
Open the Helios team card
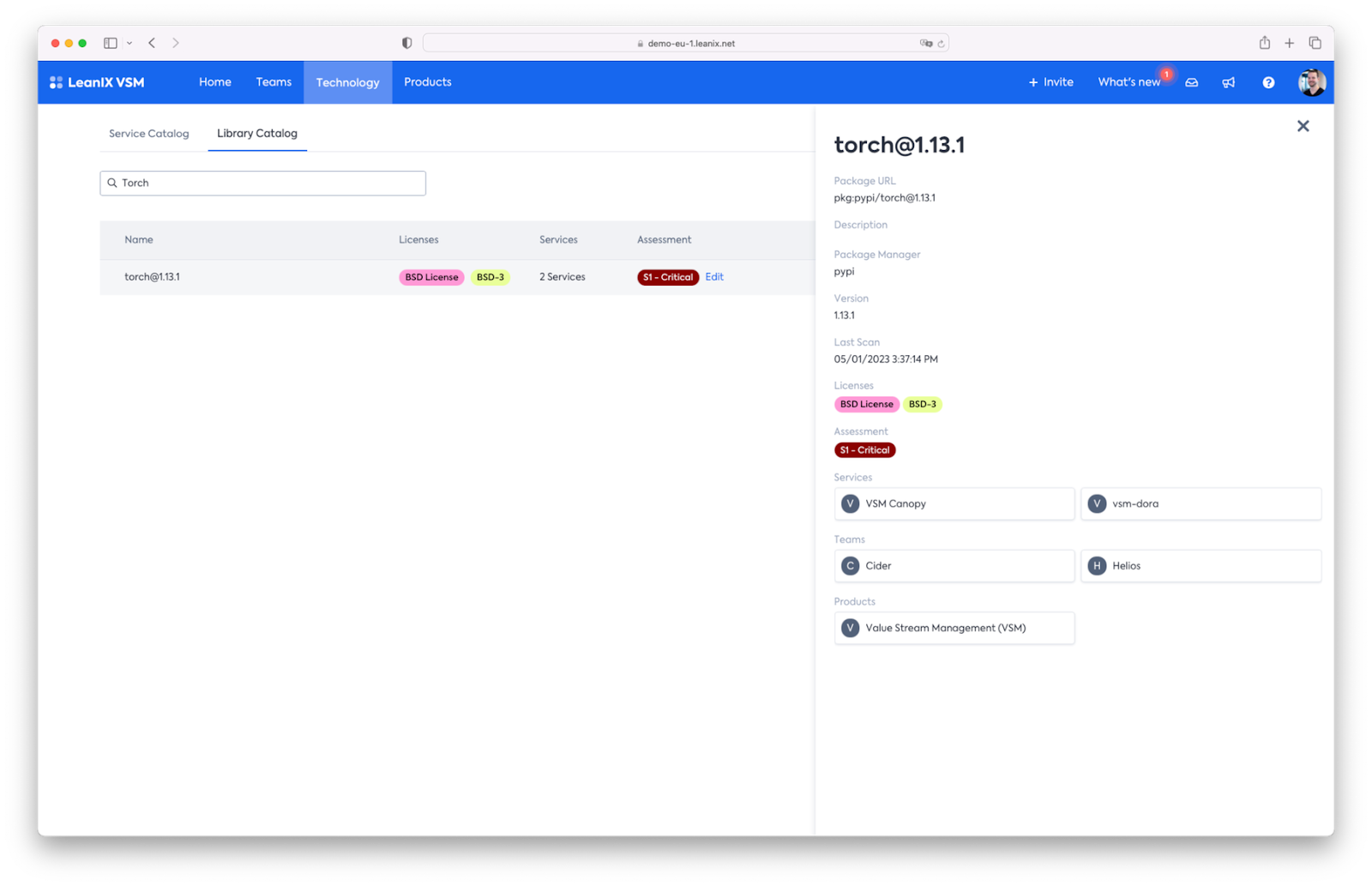1201,566
